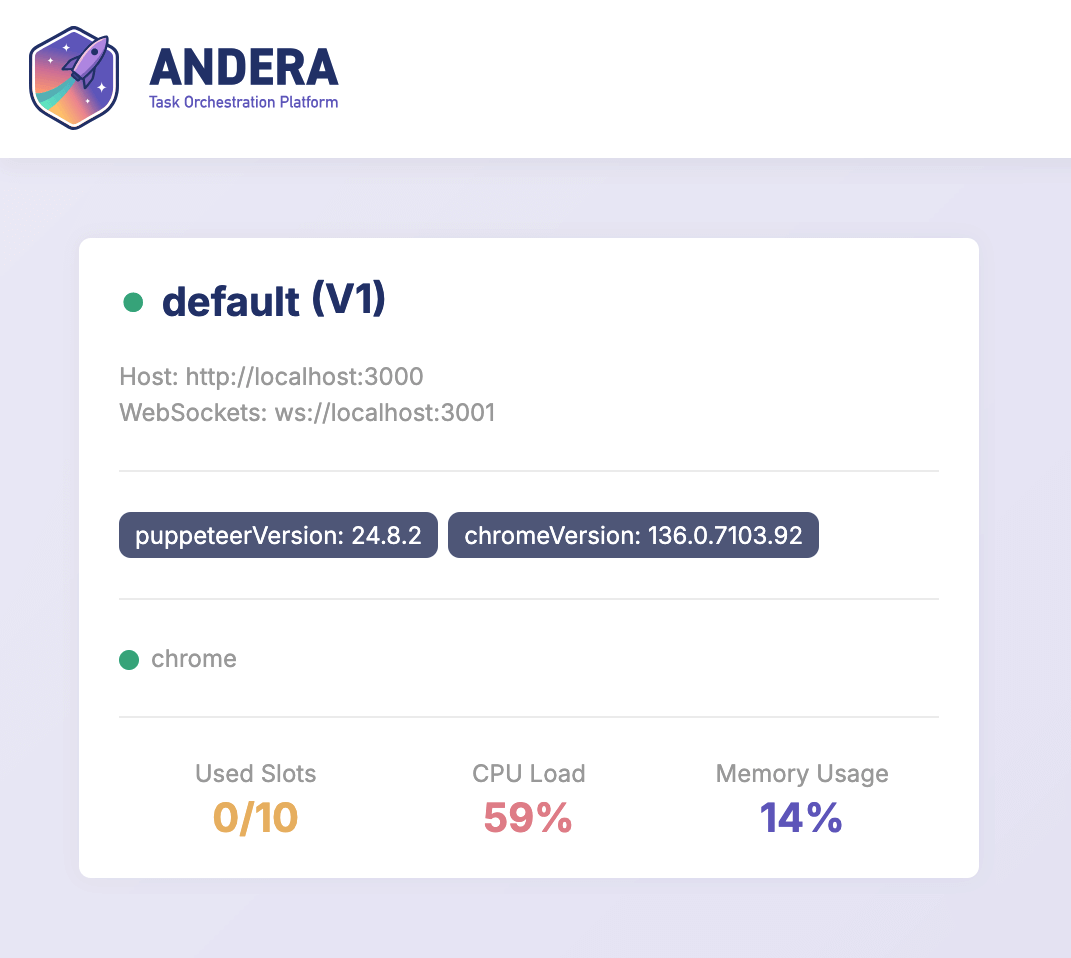
Task: Click the divider line below the version badges
Action: click(528, 599)
